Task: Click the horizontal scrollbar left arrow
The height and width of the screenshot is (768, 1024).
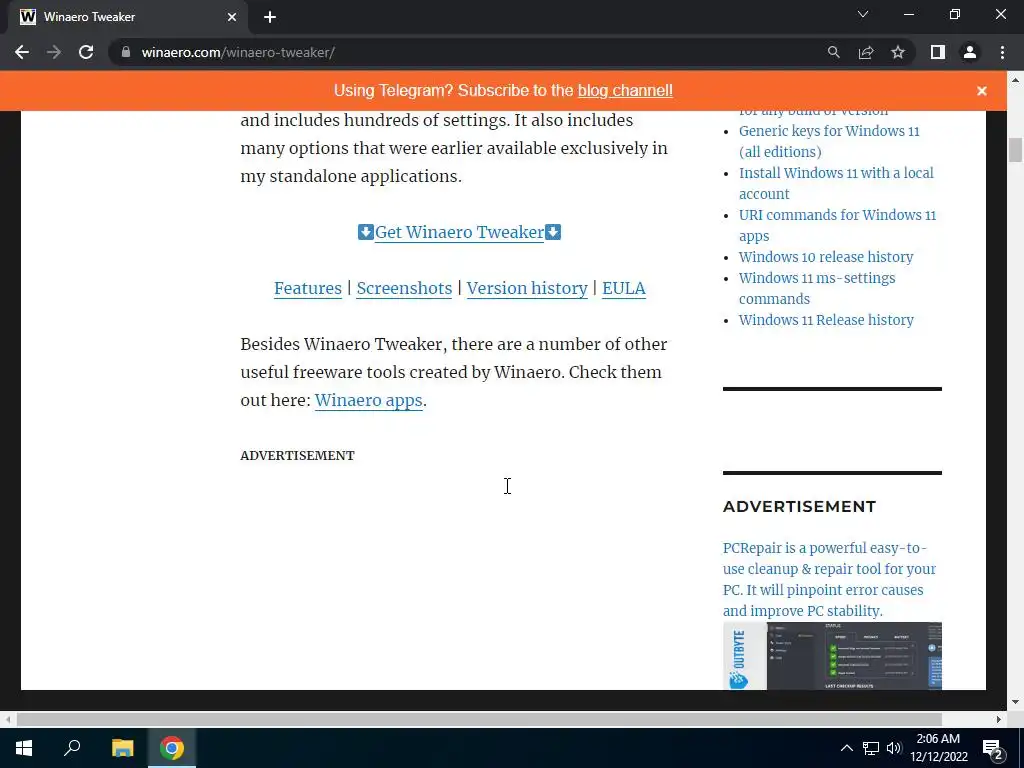Action: coord(8,719)
